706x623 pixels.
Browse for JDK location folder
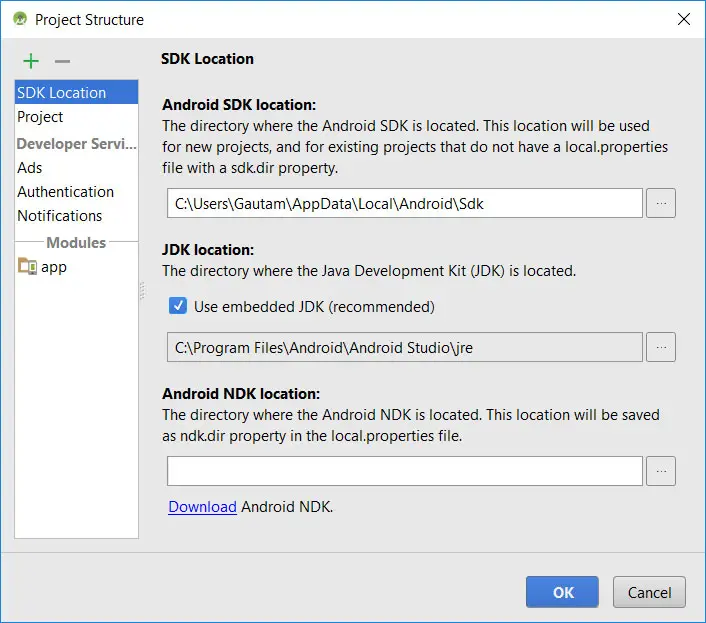(x=661, y=347)
